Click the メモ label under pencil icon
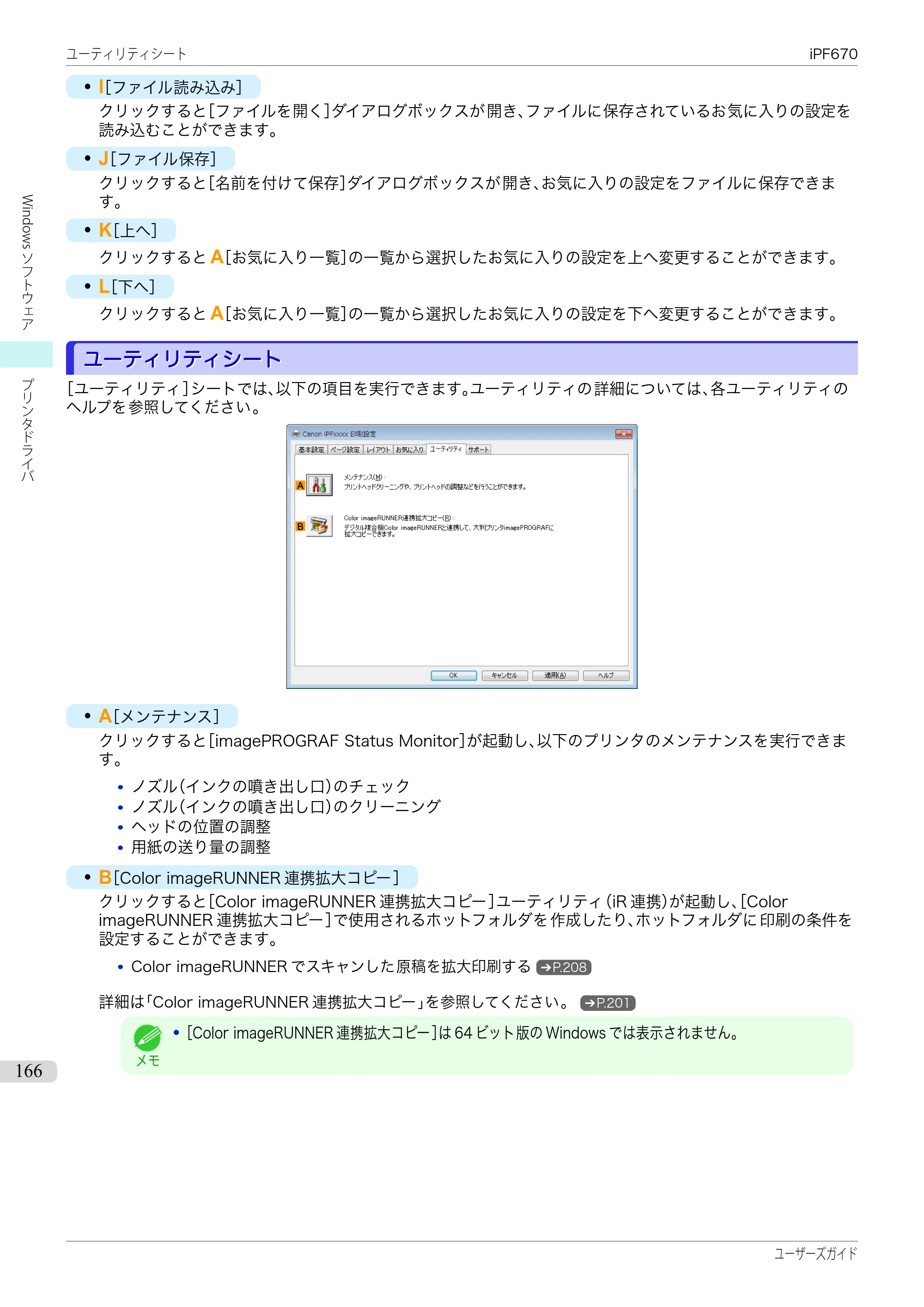This screenshot has width=924, height=1307. [x=147, y=1060]
